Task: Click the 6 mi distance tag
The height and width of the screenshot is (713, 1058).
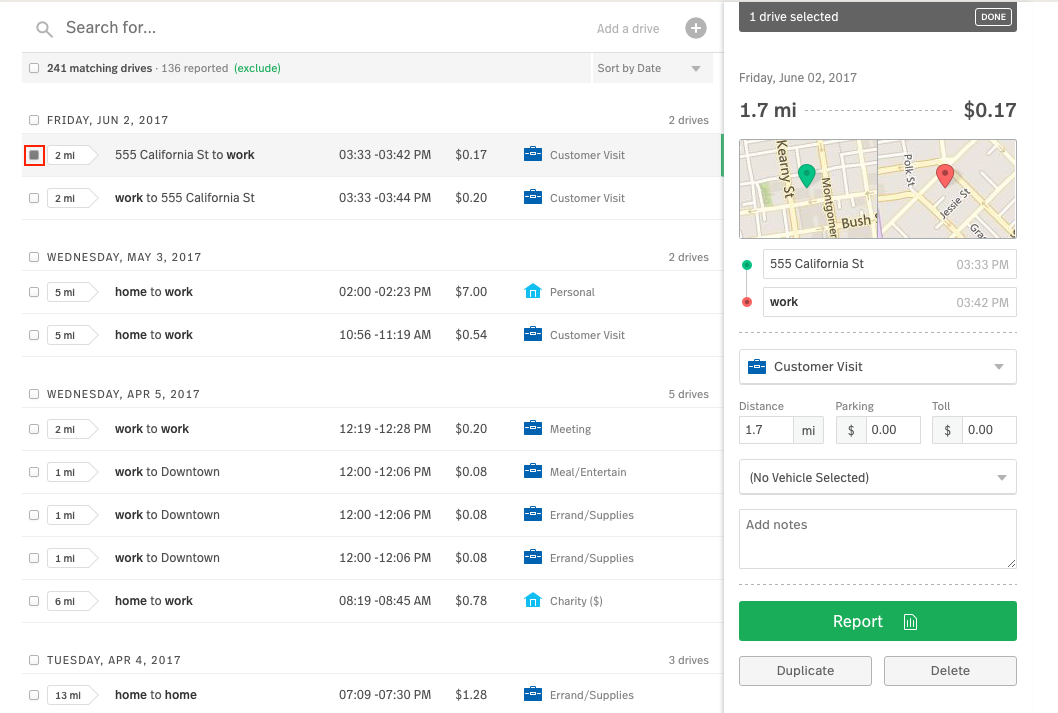Action: [72, 601]
